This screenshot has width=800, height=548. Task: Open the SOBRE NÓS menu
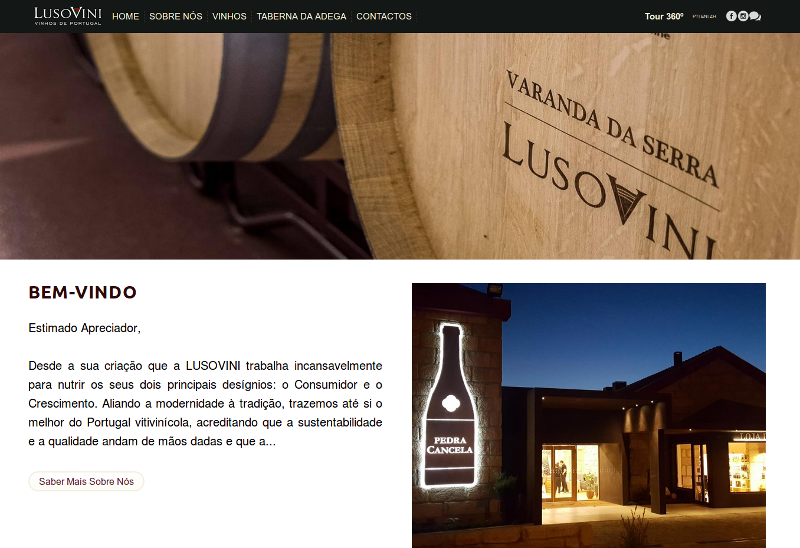pyautogui.click(x=176, y=16)
